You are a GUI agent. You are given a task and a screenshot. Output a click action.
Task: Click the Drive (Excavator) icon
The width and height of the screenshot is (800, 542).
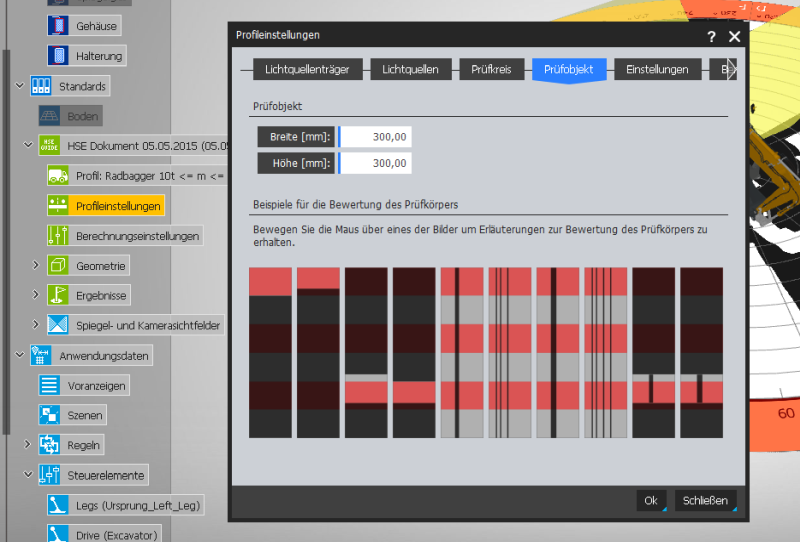pos(58,535)
